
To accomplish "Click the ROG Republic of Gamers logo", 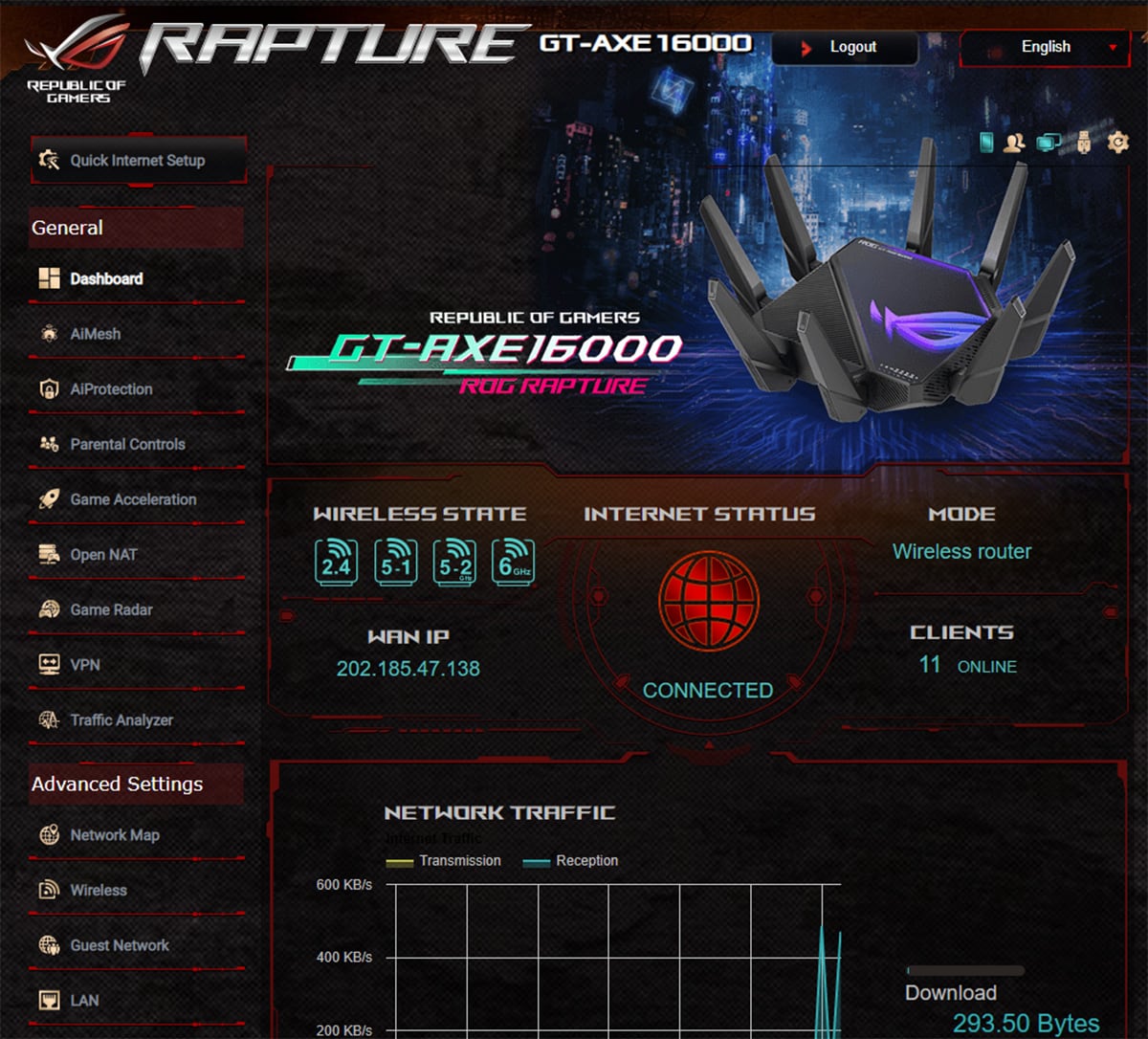I will click(77, 59).
